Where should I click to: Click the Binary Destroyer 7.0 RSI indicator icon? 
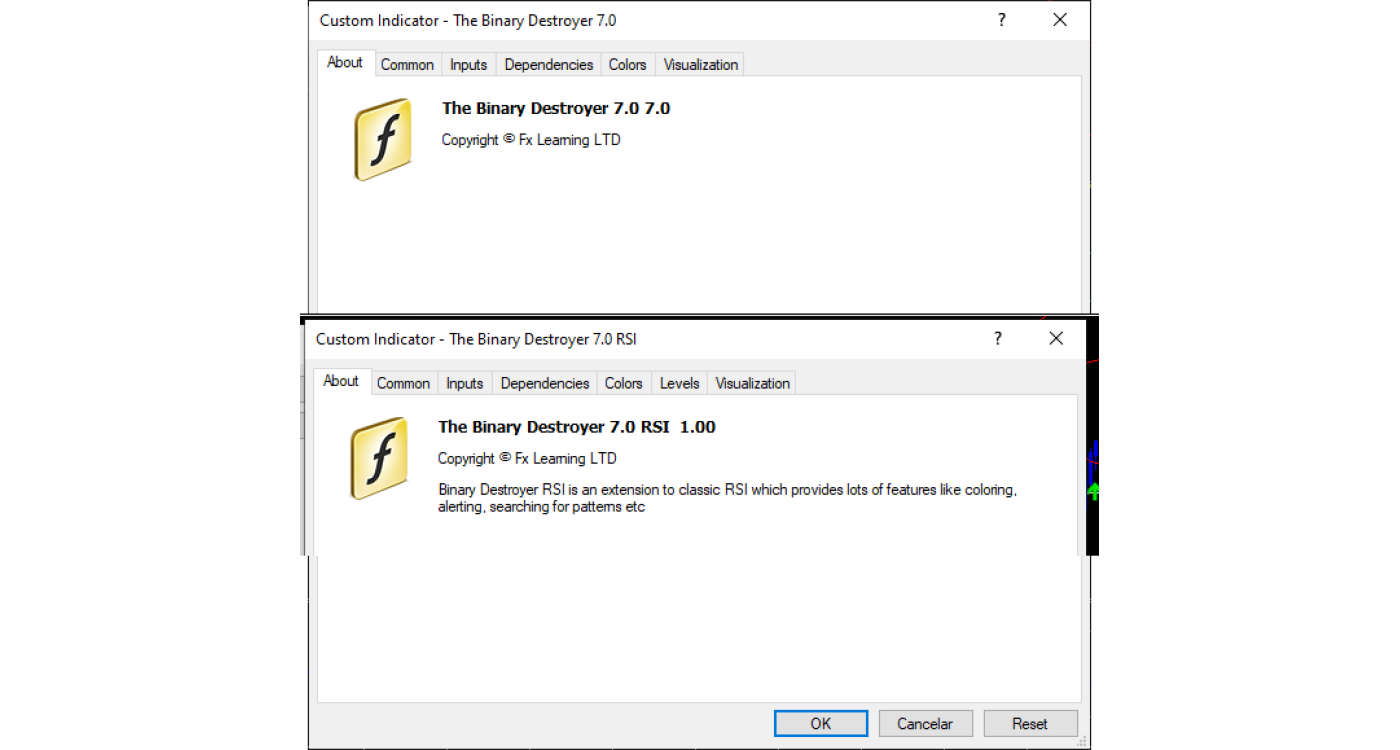[379, 458]
